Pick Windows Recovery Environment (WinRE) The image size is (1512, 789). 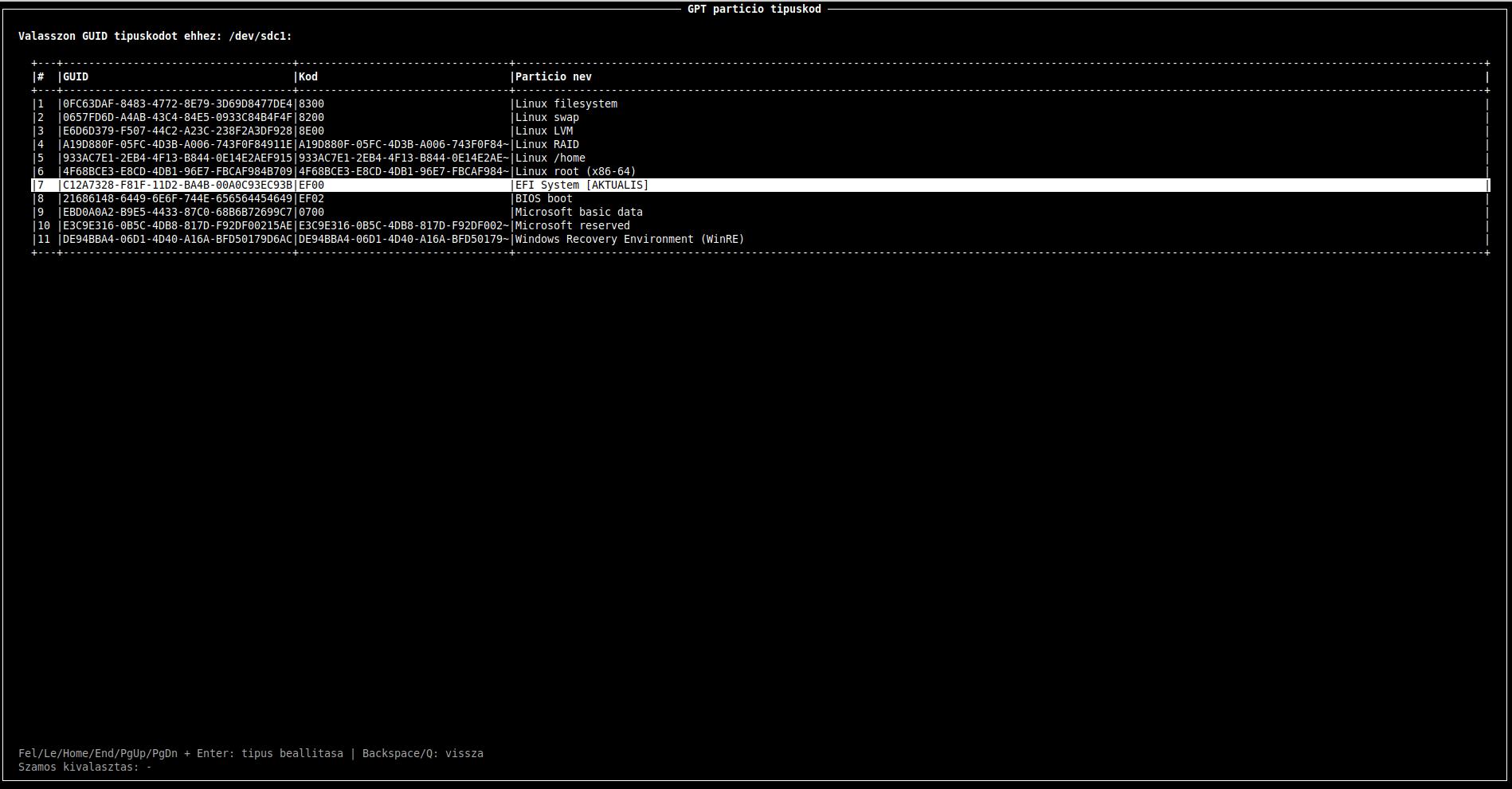760,239
